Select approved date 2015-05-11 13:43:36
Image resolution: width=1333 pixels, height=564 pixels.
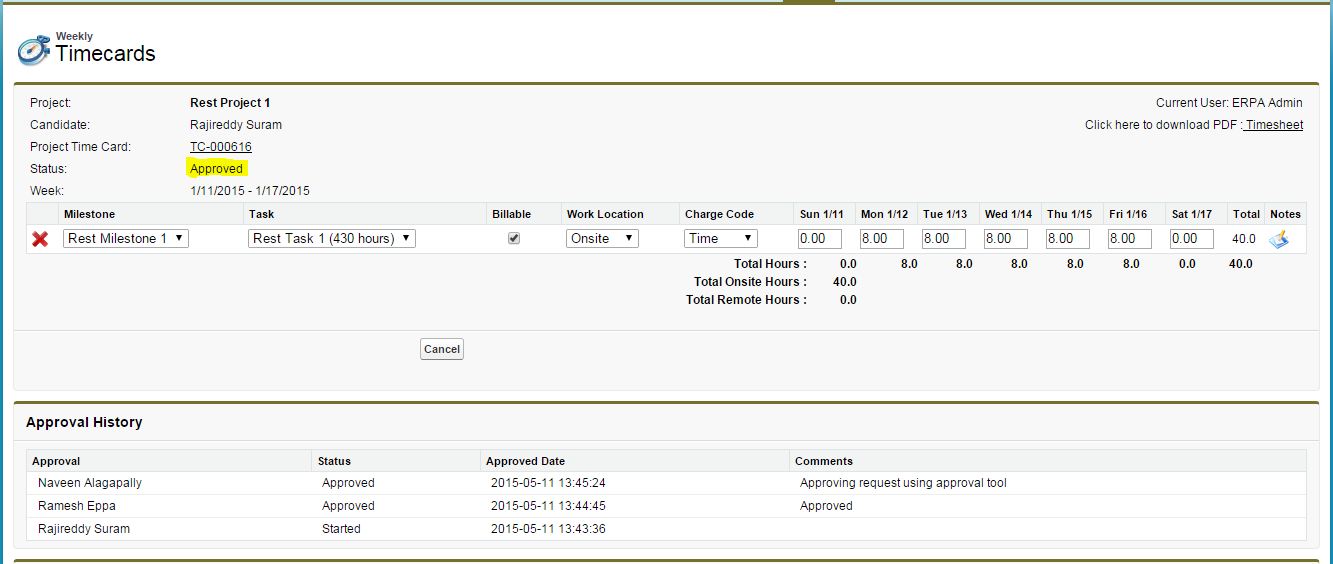[x=548, y=529]
